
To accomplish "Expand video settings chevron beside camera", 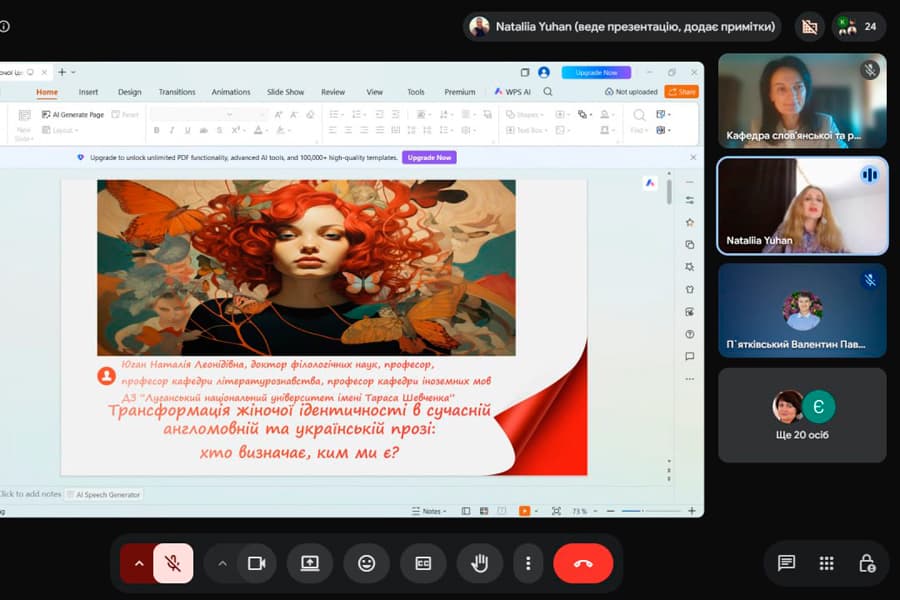I will (x=222, y=563).
